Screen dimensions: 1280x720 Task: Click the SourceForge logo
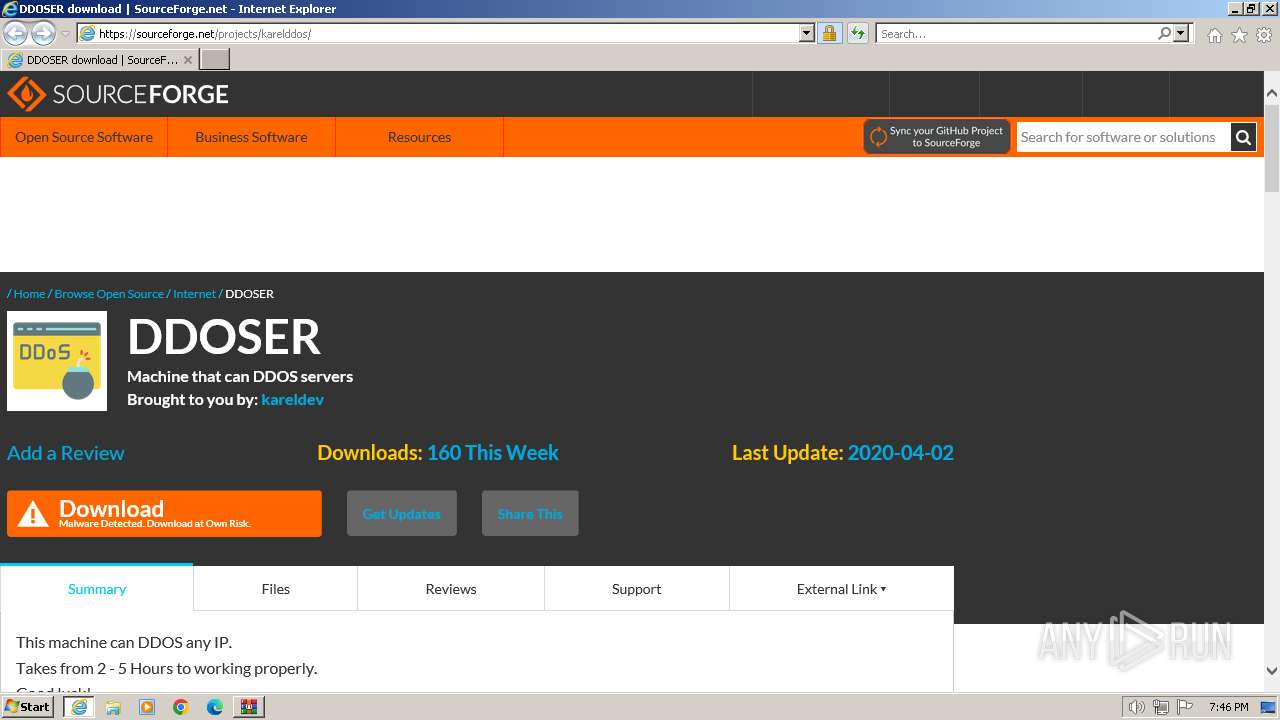click(118, 94)
